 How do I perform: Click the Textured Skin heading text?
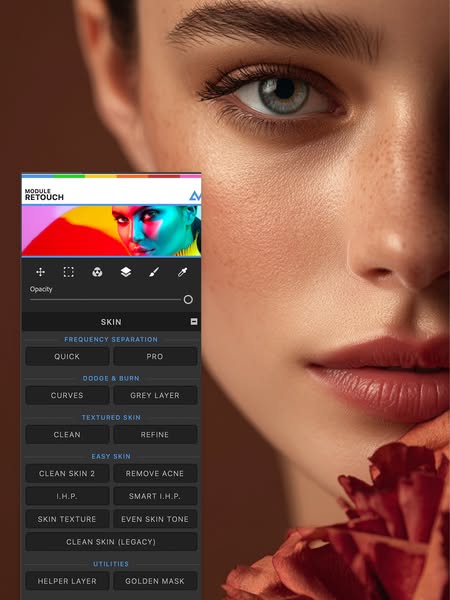[x=111, y=417]
